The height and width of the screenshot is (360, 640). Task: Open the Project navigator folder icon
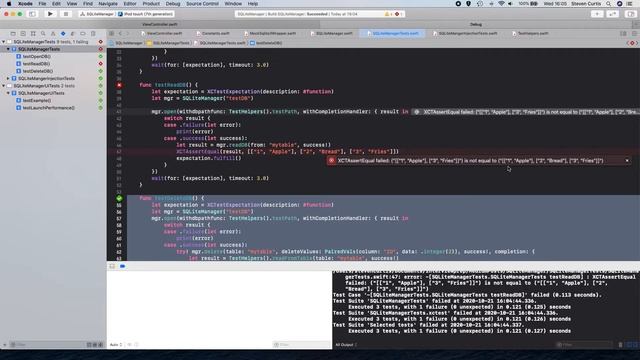coord(13,33)
